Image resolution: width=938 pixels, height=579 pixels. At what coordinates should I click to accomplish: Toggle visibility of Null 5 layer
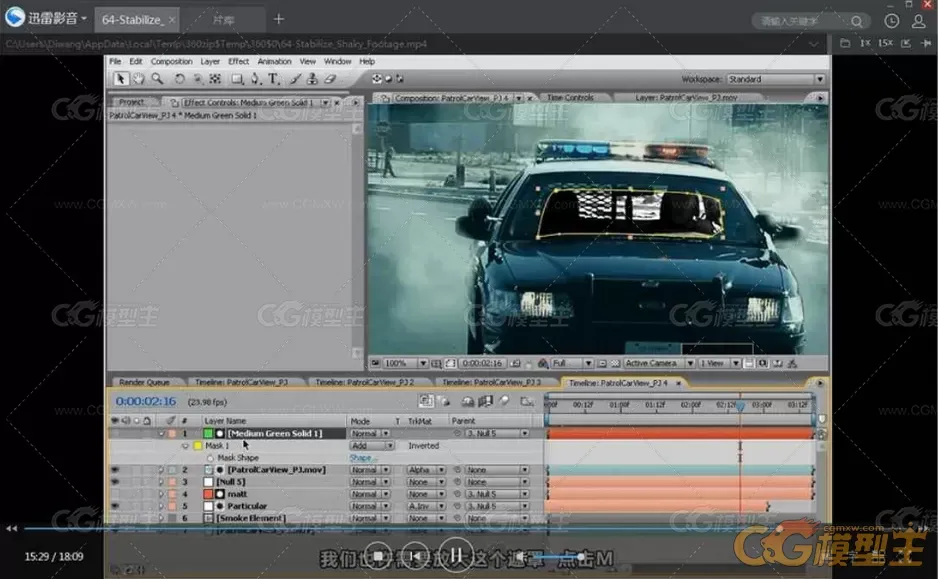tap(115, 482)
